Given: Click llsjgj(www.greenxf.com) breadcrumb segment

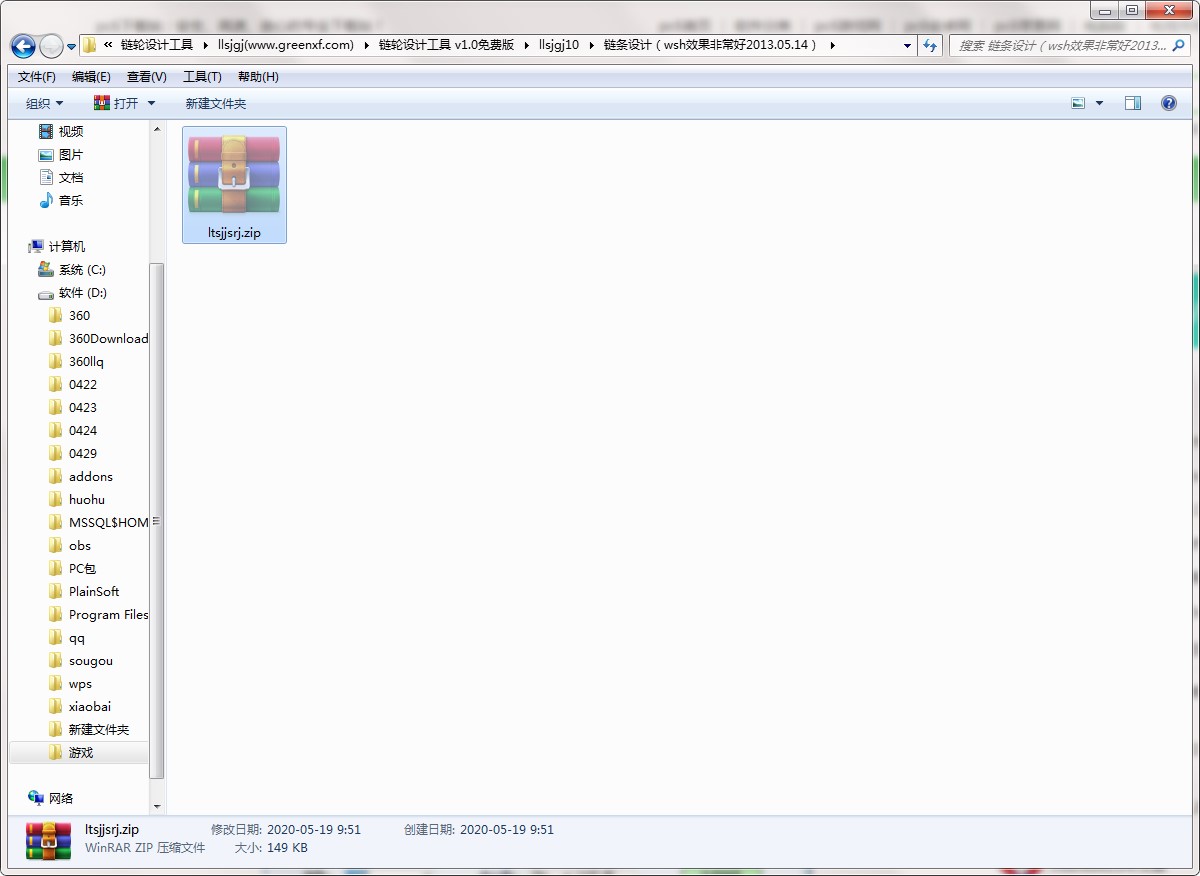Looking at the screenshot, I should [x=286, y=45].
